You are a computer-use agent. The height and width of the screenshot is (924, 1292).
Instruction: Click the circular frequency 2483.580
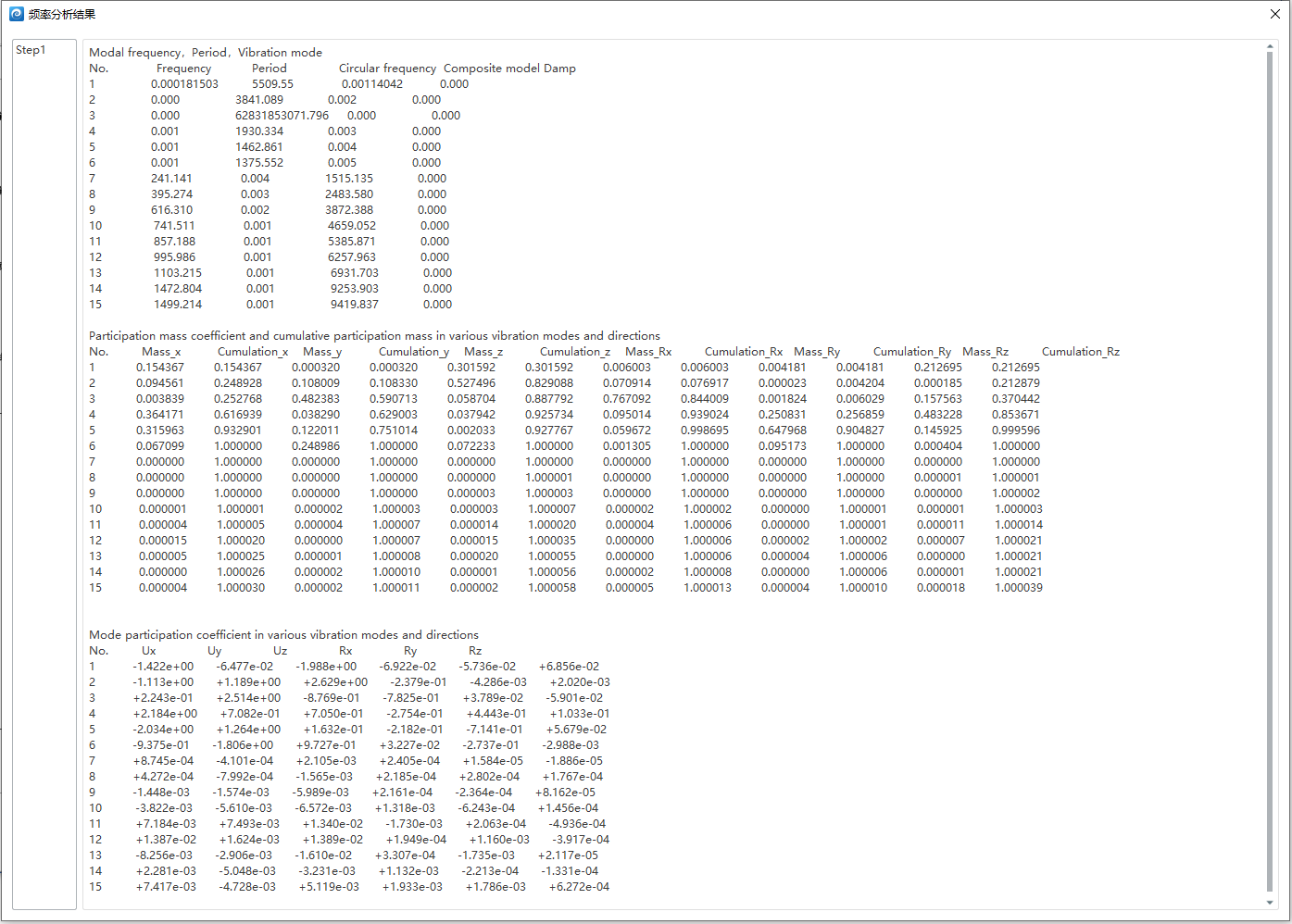[x=349, y=194]
